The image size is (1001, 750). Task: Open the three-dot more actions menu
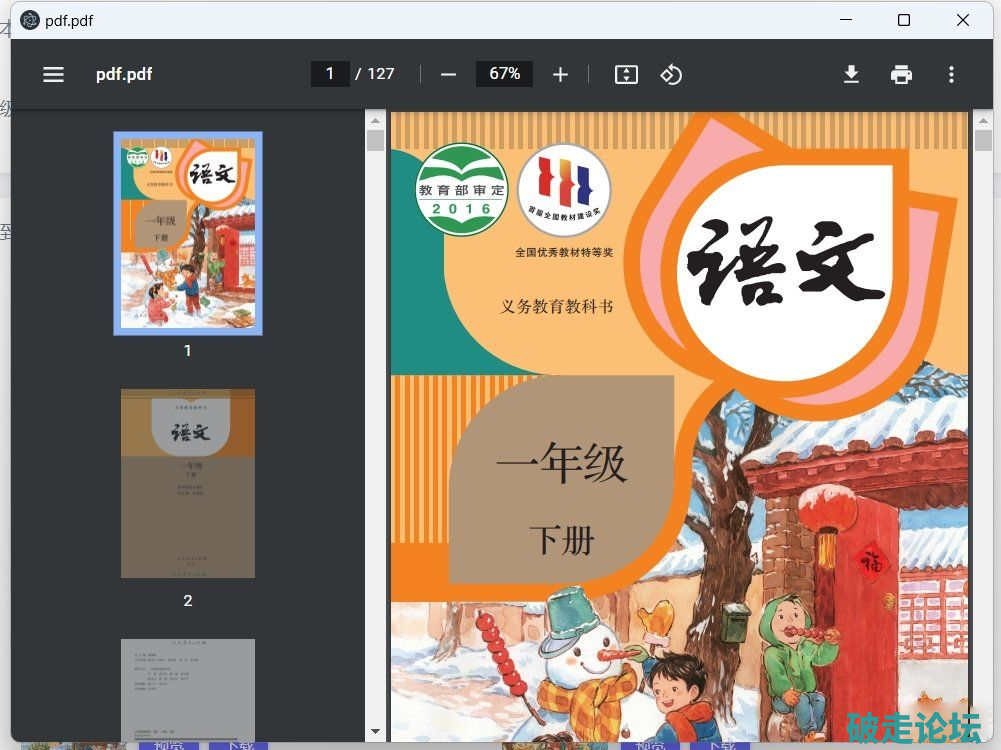tap(951, 74)
